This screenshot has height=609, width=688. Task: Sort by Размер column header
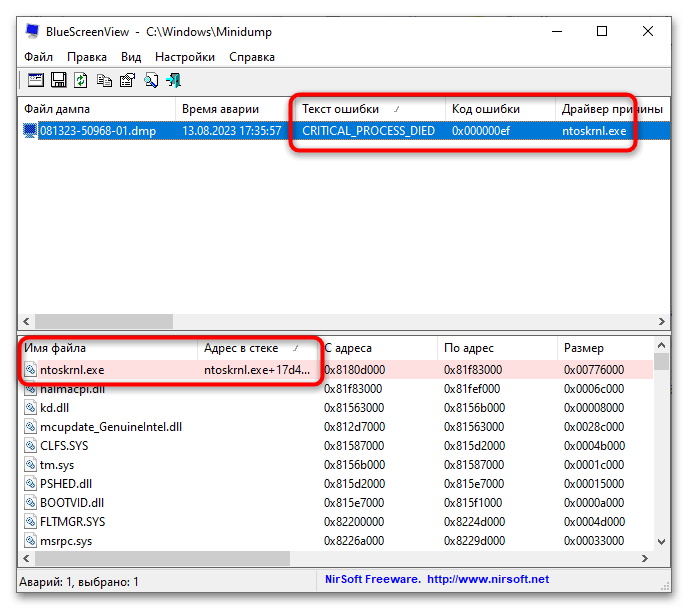coord(606,348)
